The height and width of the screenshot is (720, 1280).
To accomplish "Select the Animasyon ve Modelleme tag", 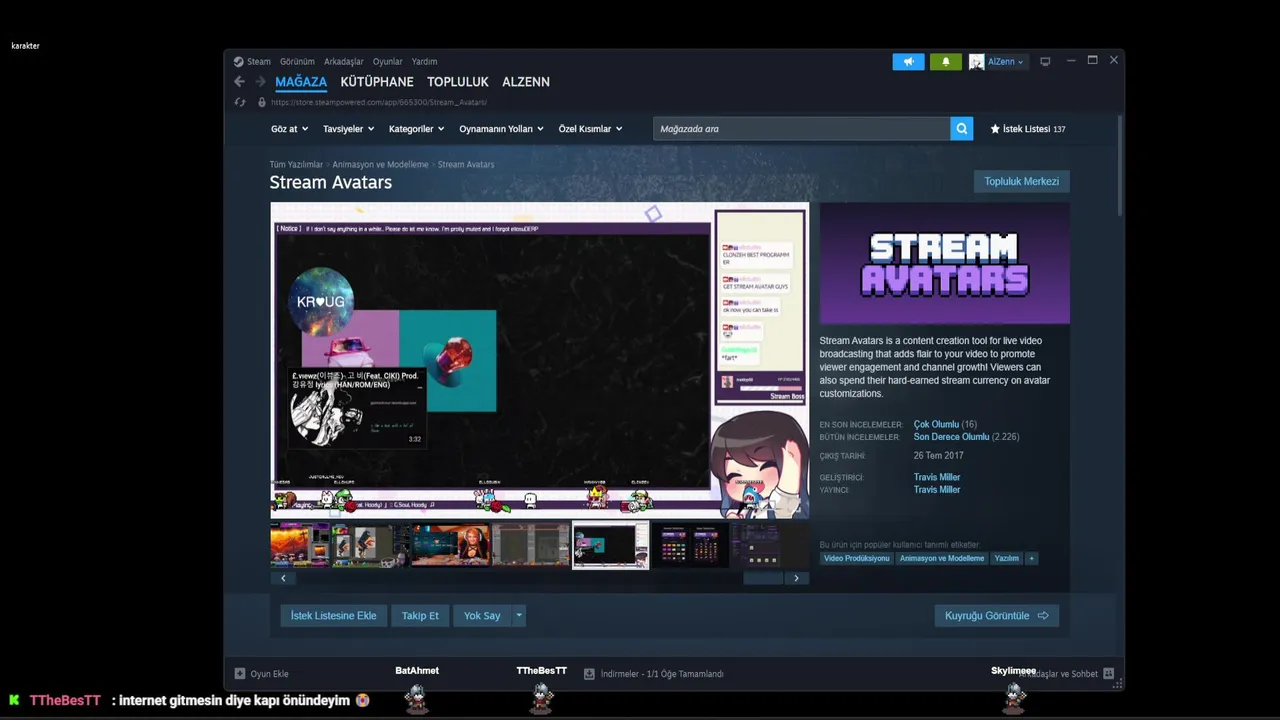I will pyautogui.click(x=941, y=558).
